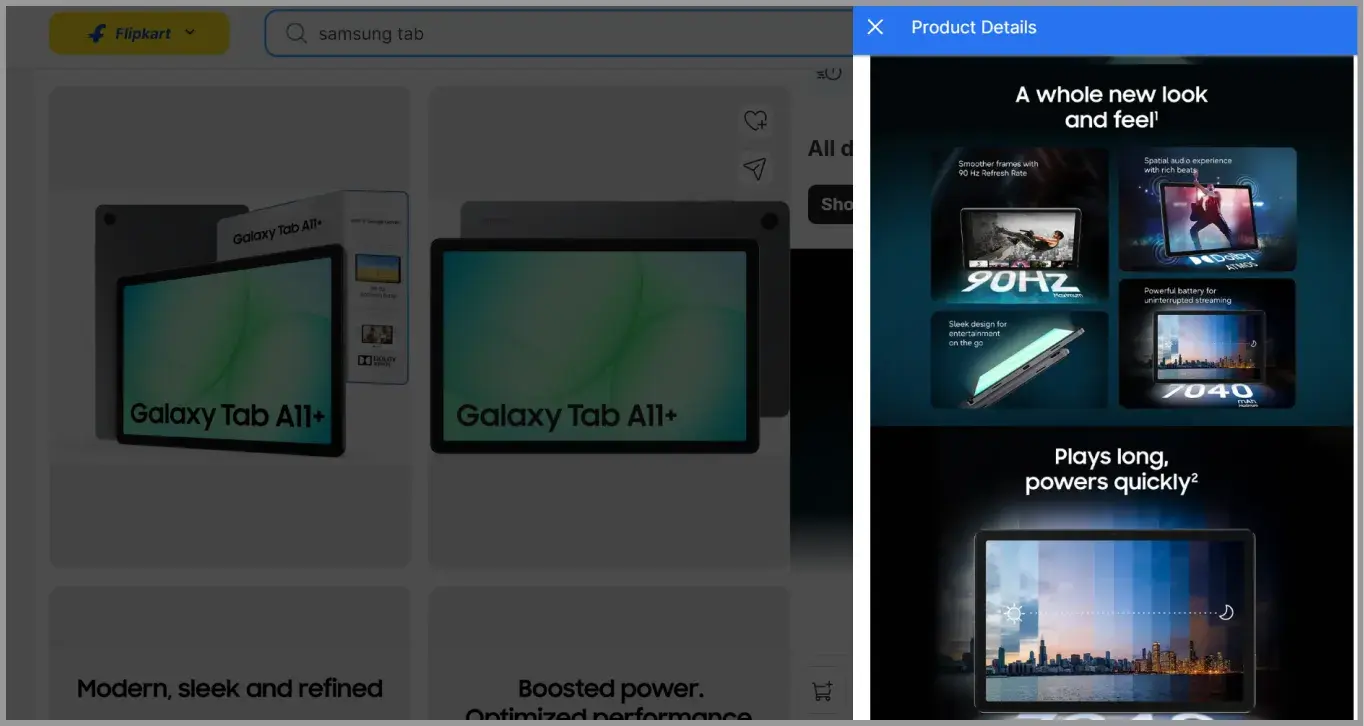Click the 7040 mAh battery tile
Screen dimensions: 1364x726
1207,343
